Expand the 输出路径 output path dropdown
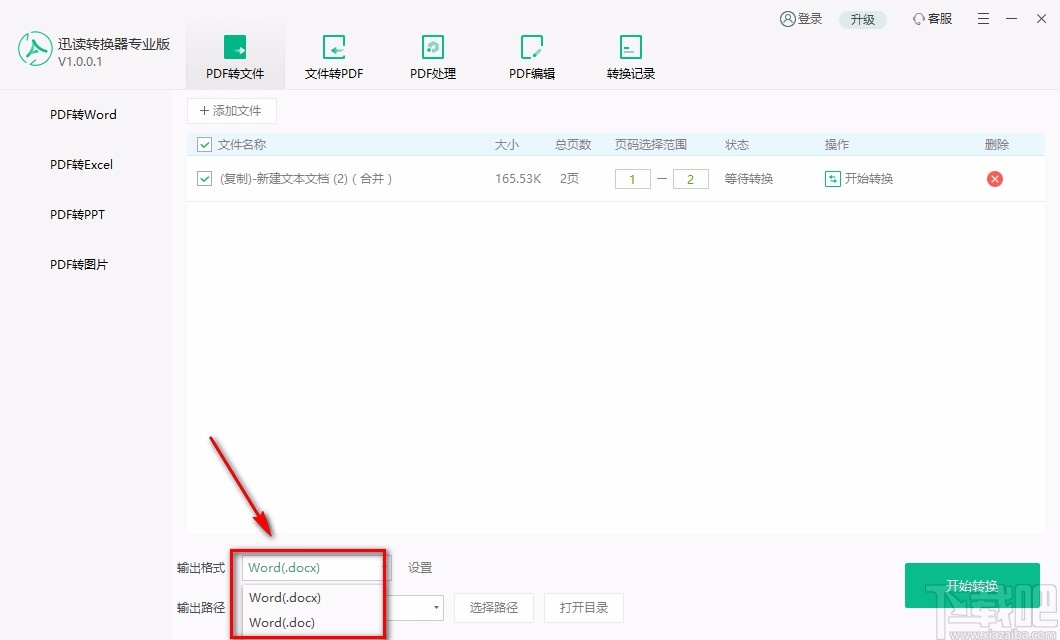The height and width of the screenshot is (640, 1060). point(435,607)
